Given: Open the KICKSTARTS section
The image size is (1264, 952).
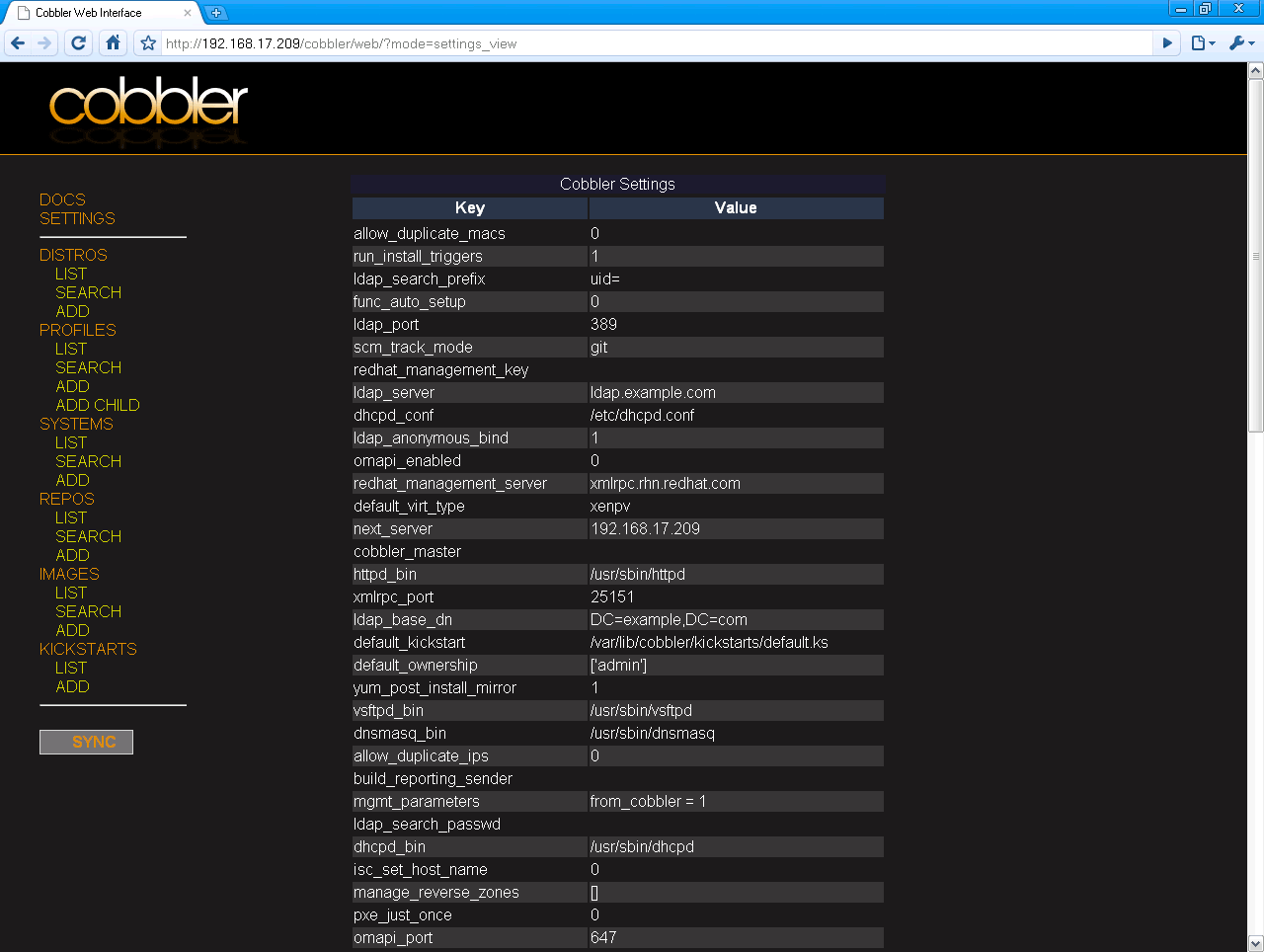Looking at the screenshot, I should (88, 649).
